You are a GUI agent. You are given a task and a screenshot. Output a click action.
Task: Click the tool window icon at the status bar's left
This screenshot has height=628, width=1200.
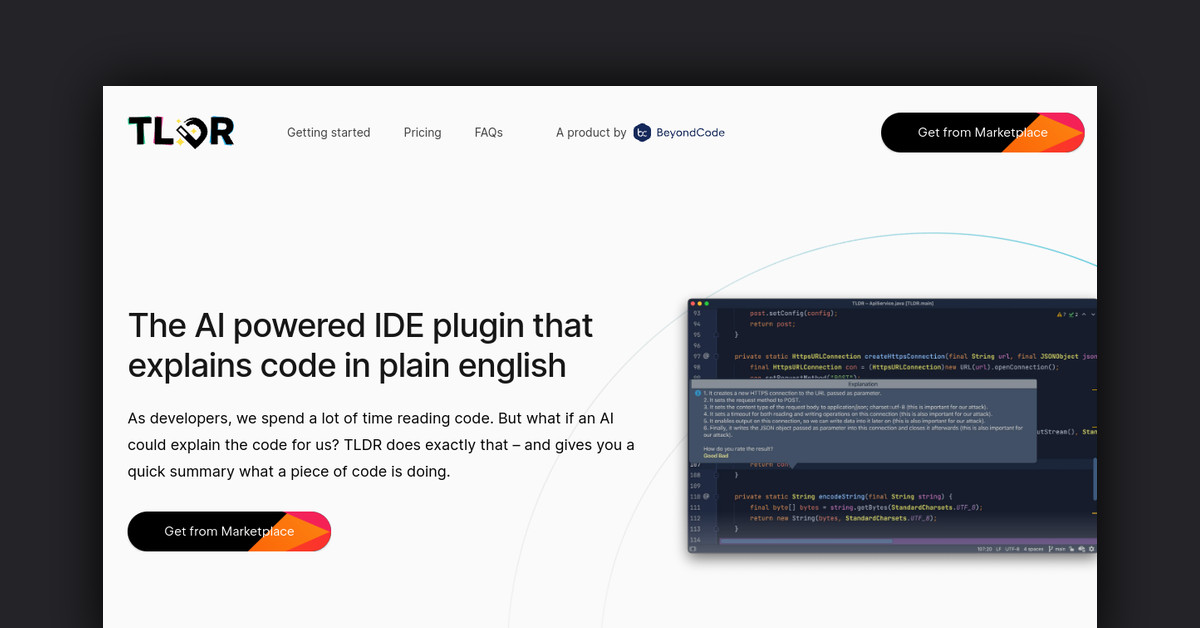tap(694, 549)
